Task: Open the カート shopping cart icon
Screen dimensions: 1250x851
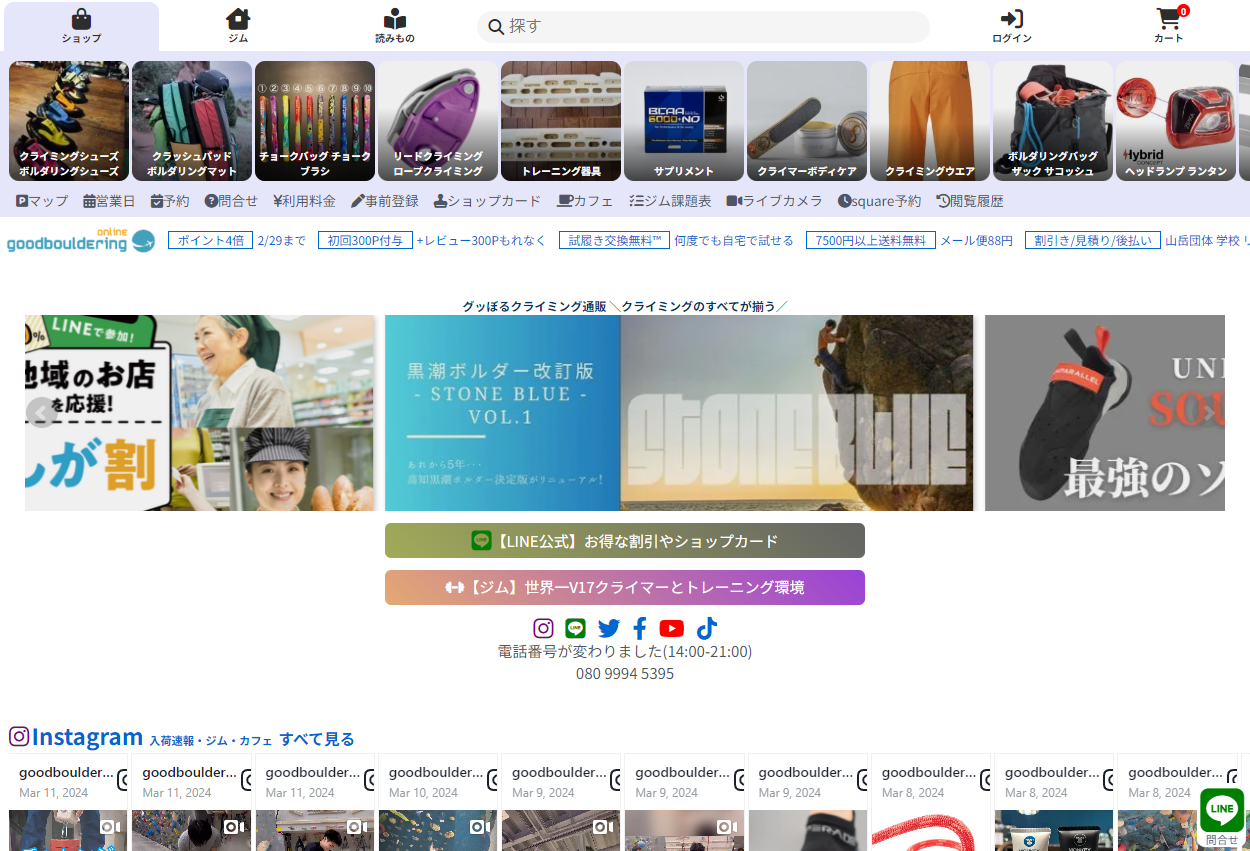Action: click(x=1168, y=27)
